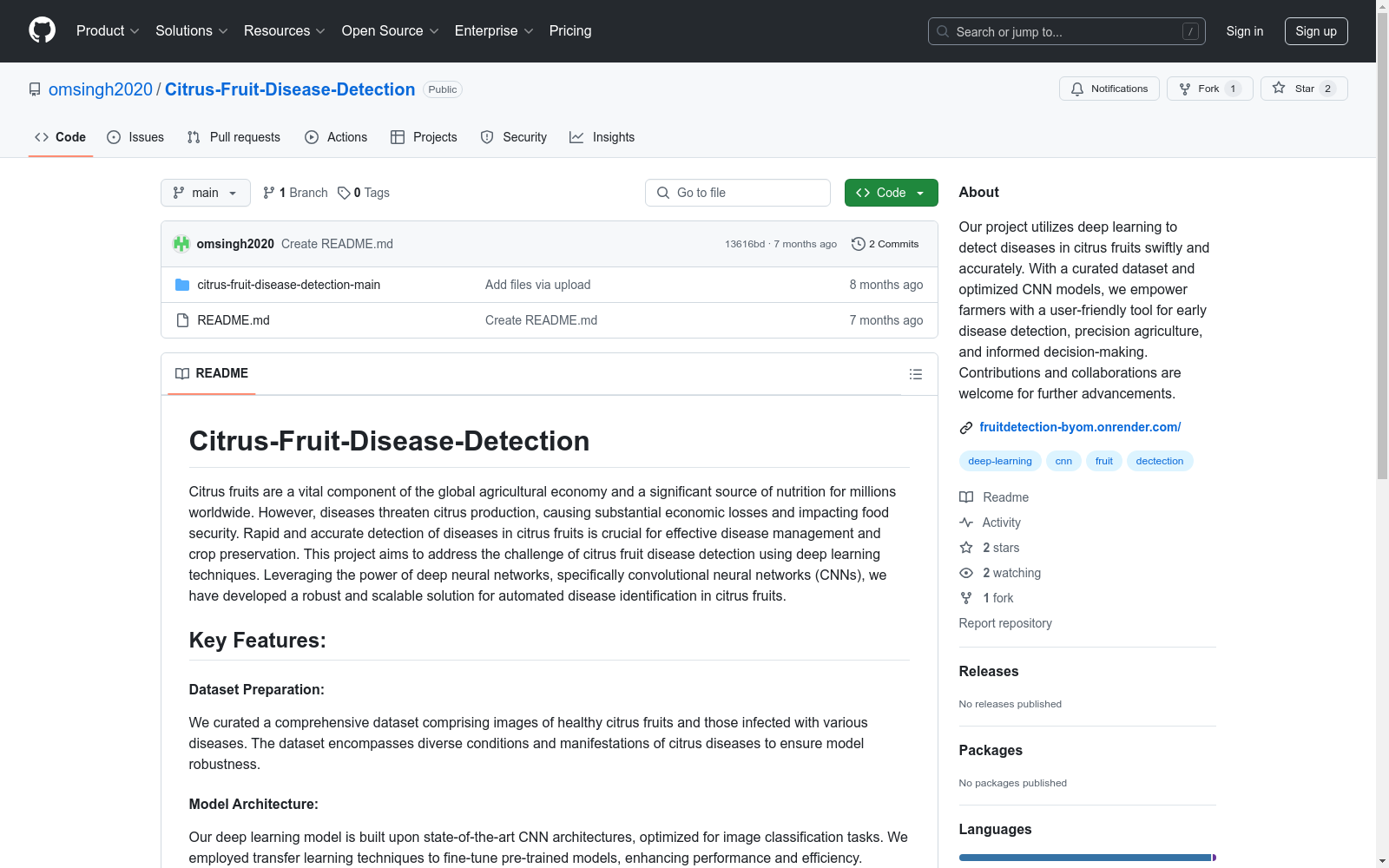Click Report repository
The width and height of the screenshot is (1389, 868).
(x=1005, y=623)
